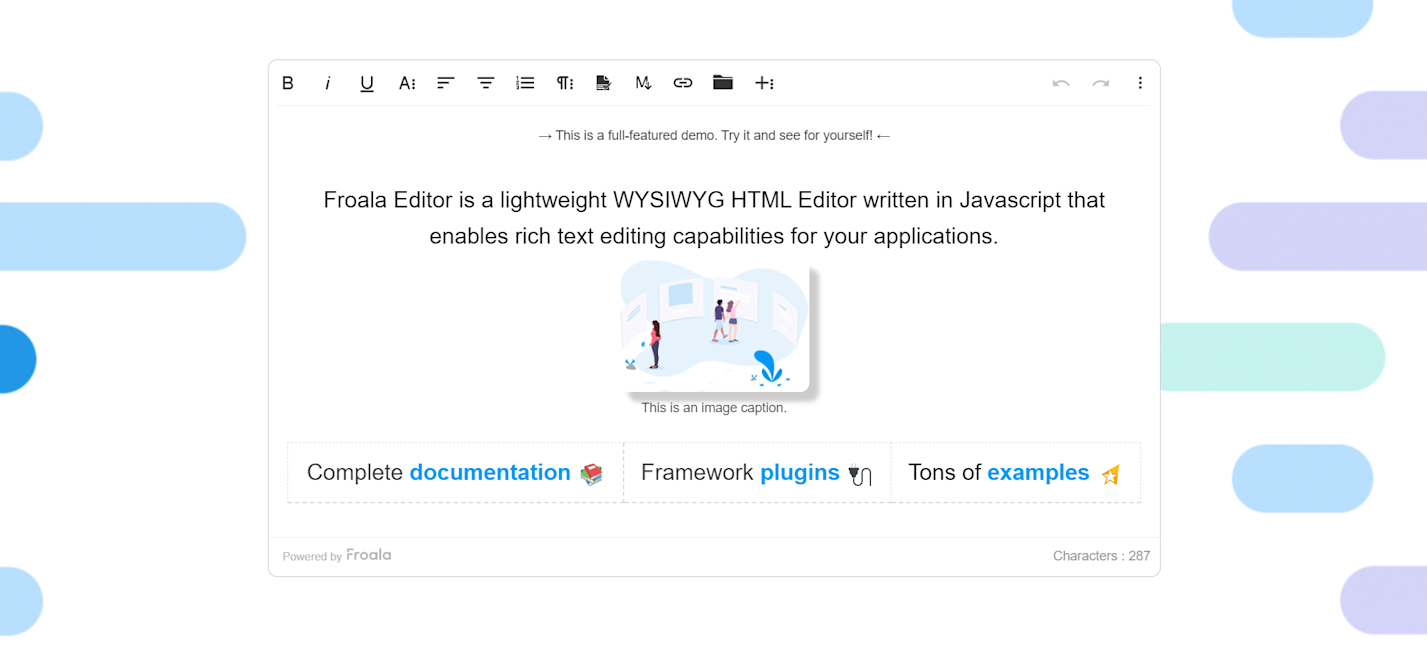Screen dimensions: 1427x650
Task: Click the 'Froala Editor is a lightweight' paragraph
Action: click(x=714, y=218)
